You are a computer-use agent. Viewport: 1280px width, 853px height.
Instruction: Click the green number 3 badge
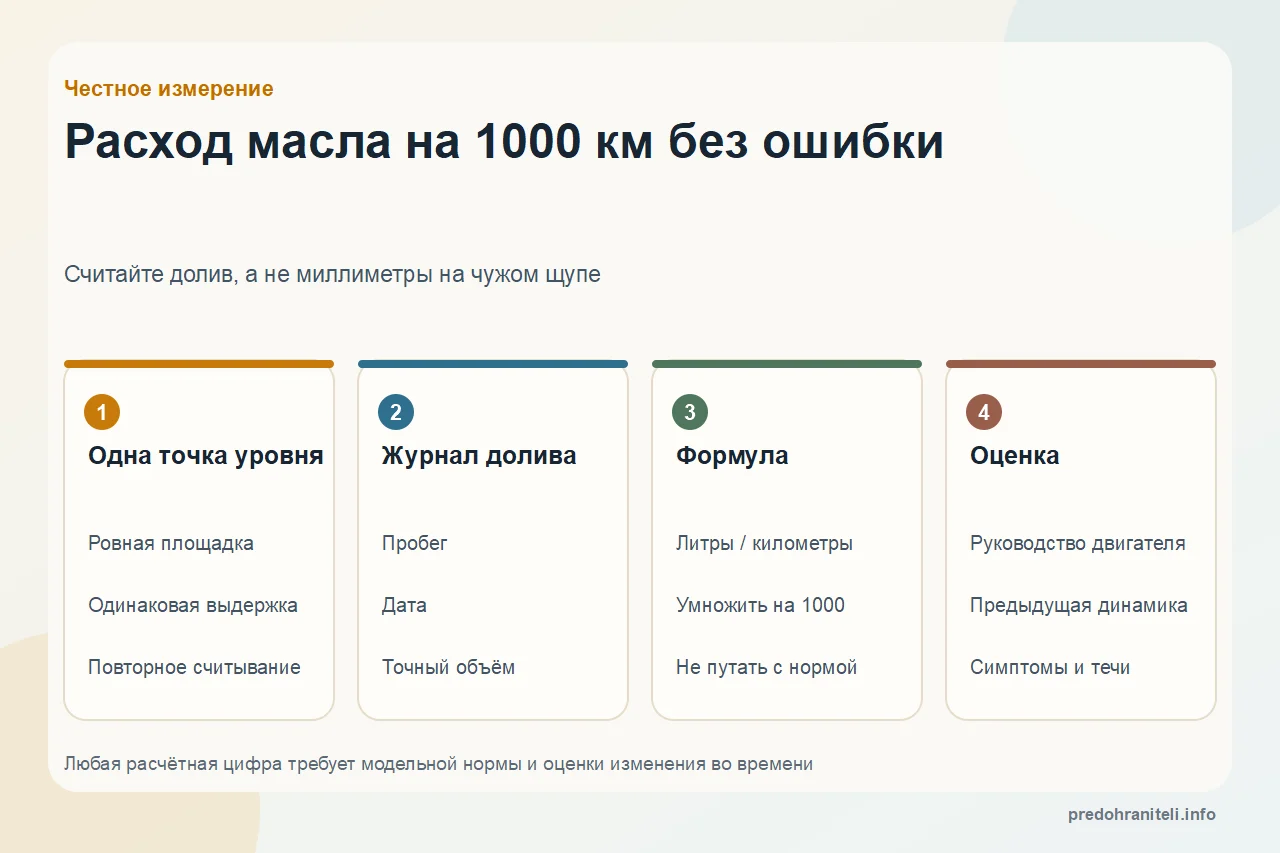(x=690, y=412)
